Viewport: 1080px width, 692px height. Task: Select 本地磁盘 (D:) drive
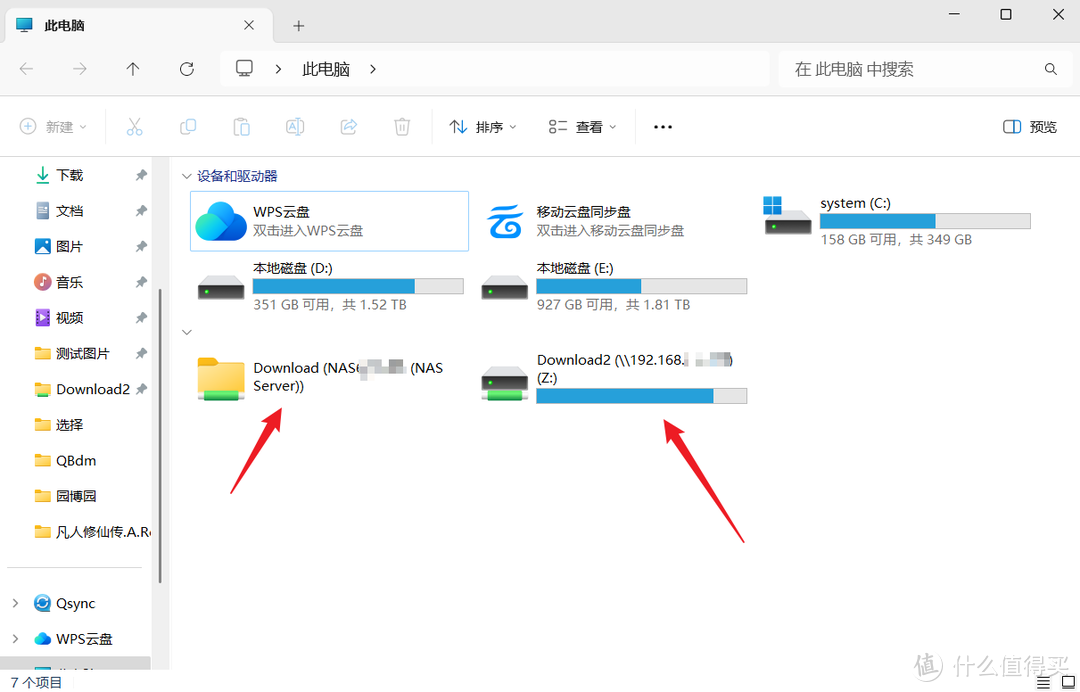coord(329,286)
